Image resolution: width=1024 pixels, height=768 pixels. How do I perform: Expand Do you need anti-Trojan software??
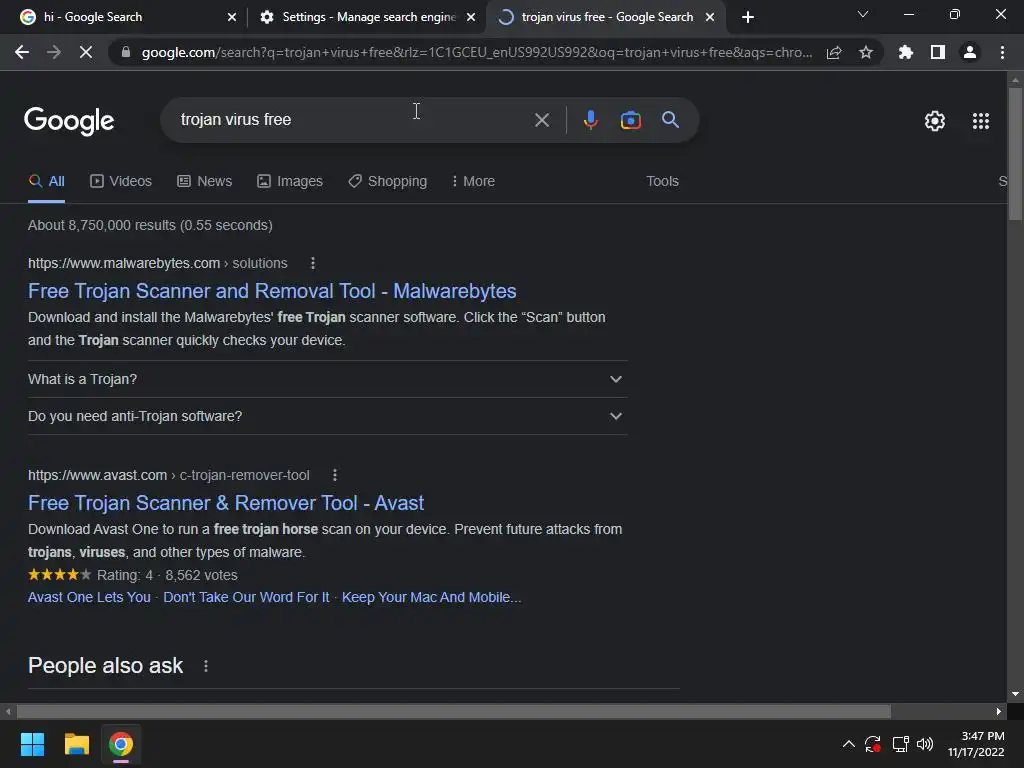pos(327,416)
